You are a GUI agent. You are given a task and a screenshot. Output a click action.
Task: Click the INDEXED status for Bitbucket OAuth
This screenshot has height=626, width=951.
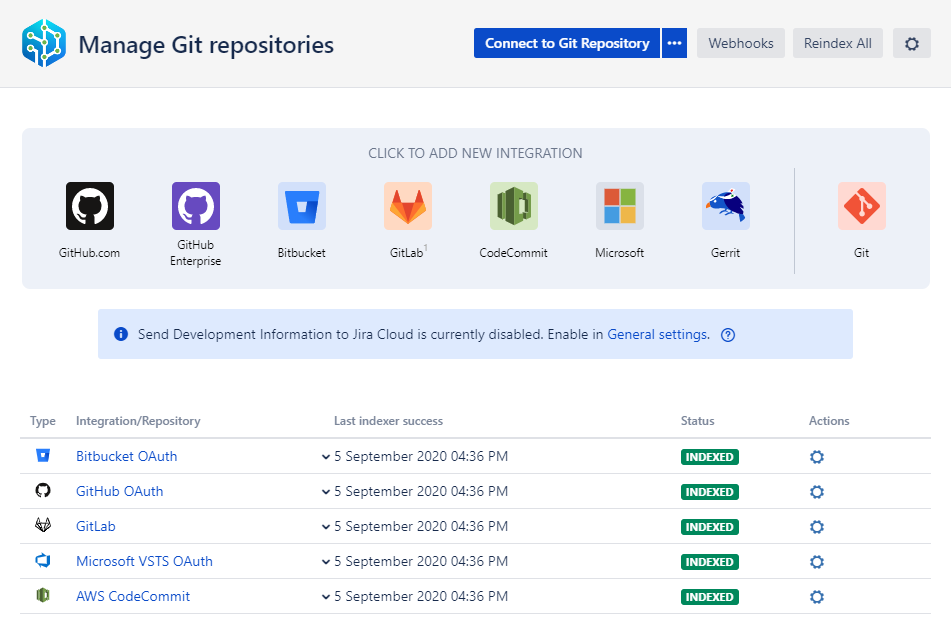point(710,457)
